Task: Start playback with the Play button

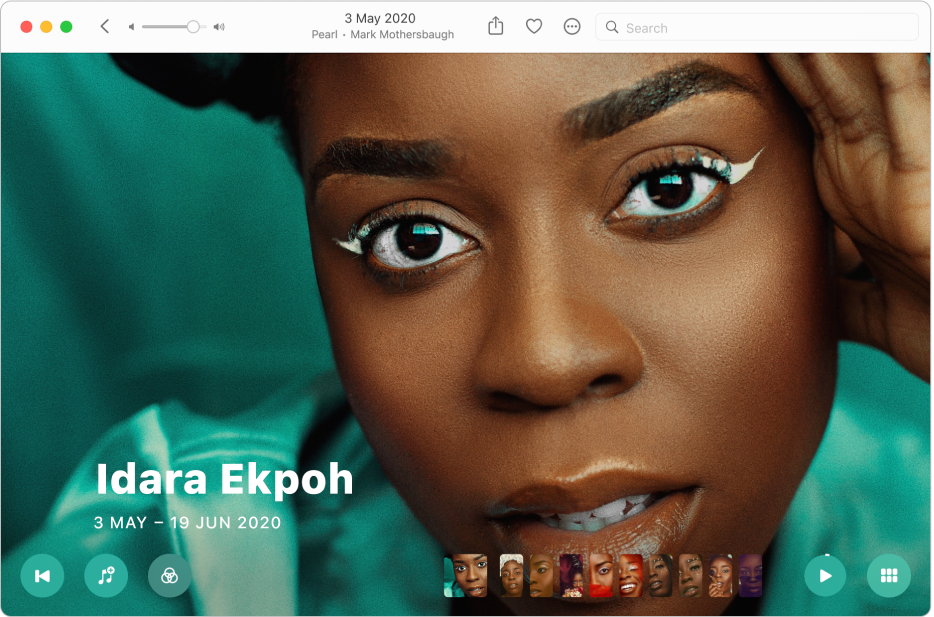Action: tap(825, 575)
